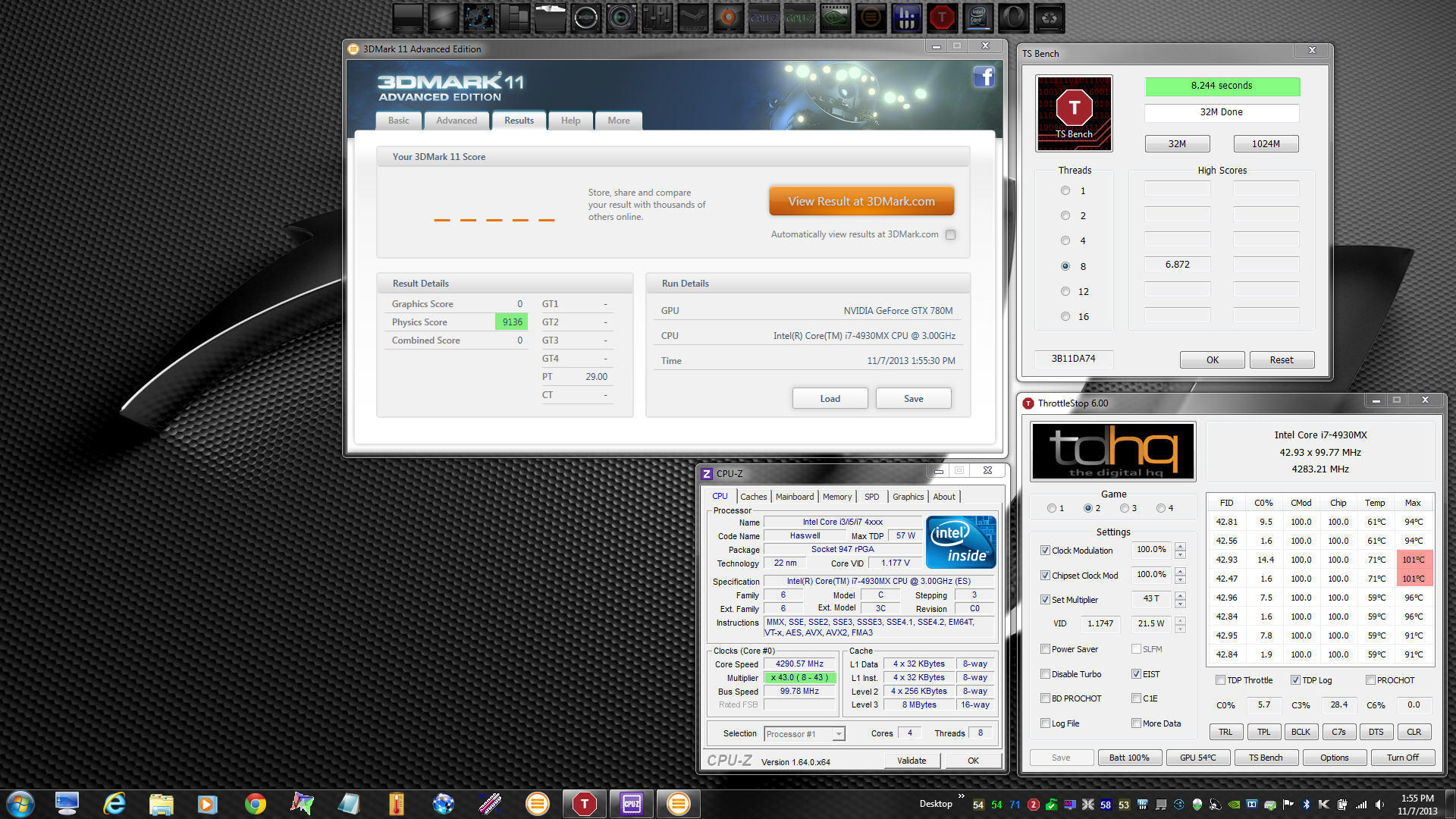This screenshot has width=1456, height=819.
Task: Open Windows Start menu orb
Action: click(20, 804)
